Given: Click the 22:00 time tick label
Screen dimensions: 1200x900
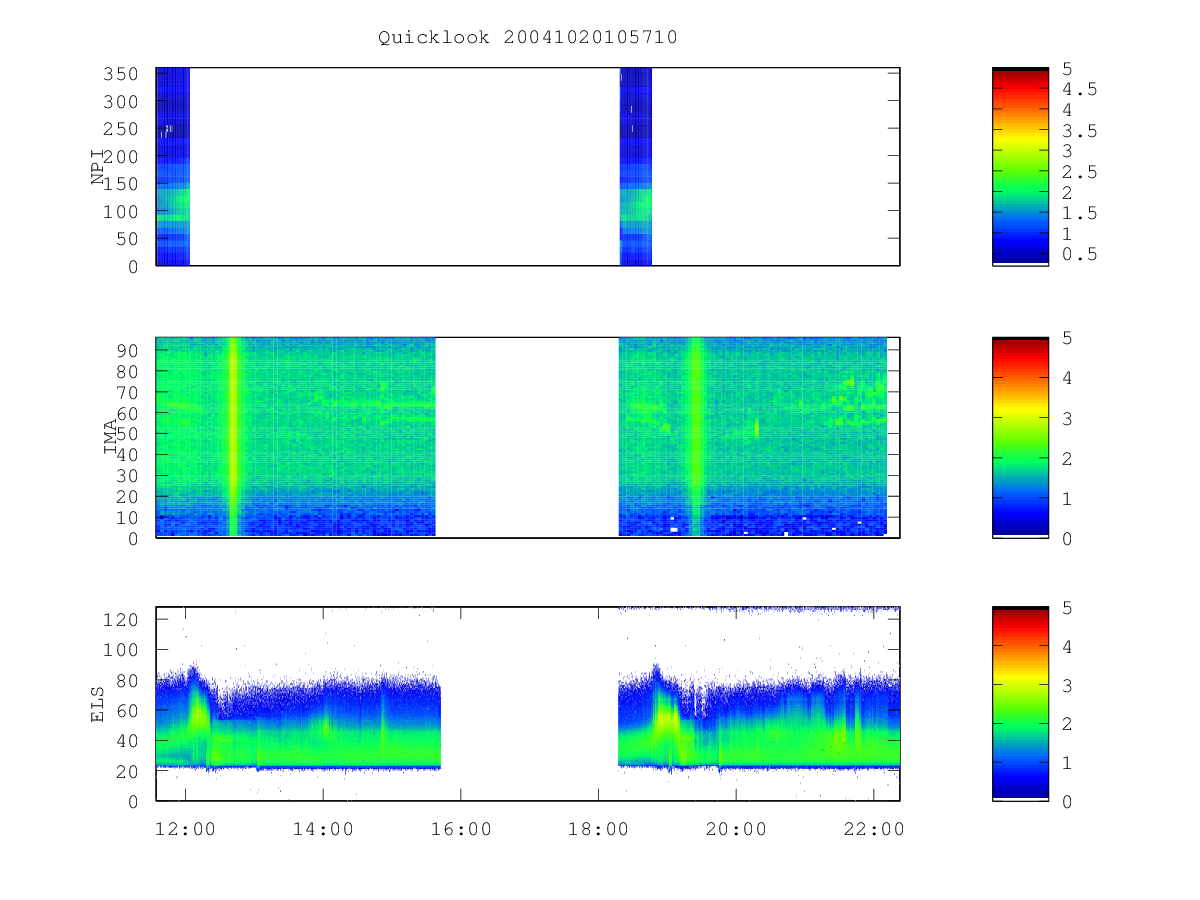Looking at the screenshot, I should (873, 829).
